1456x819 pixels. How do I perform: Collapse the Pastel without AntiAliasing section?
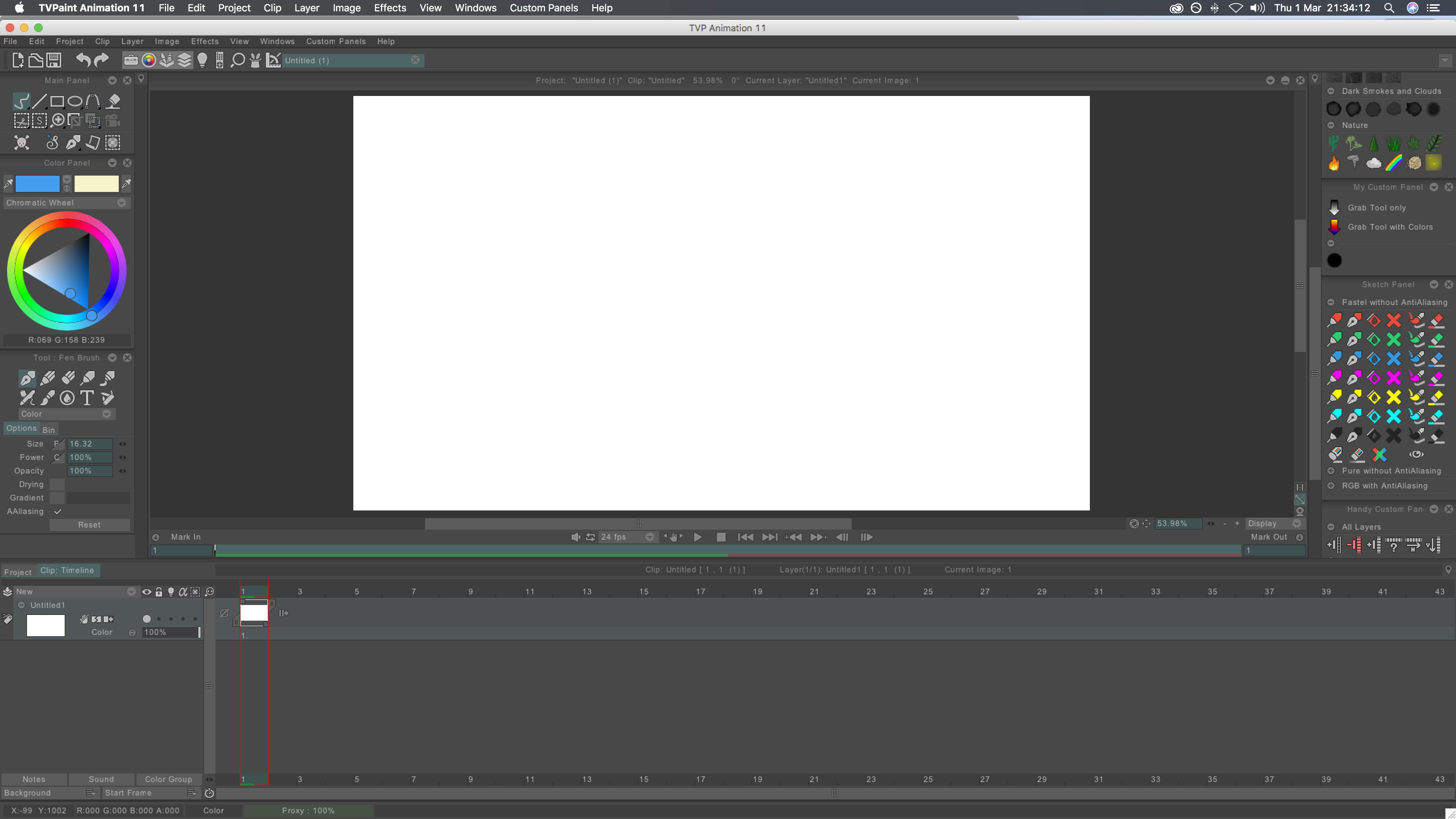[1331, 303]
